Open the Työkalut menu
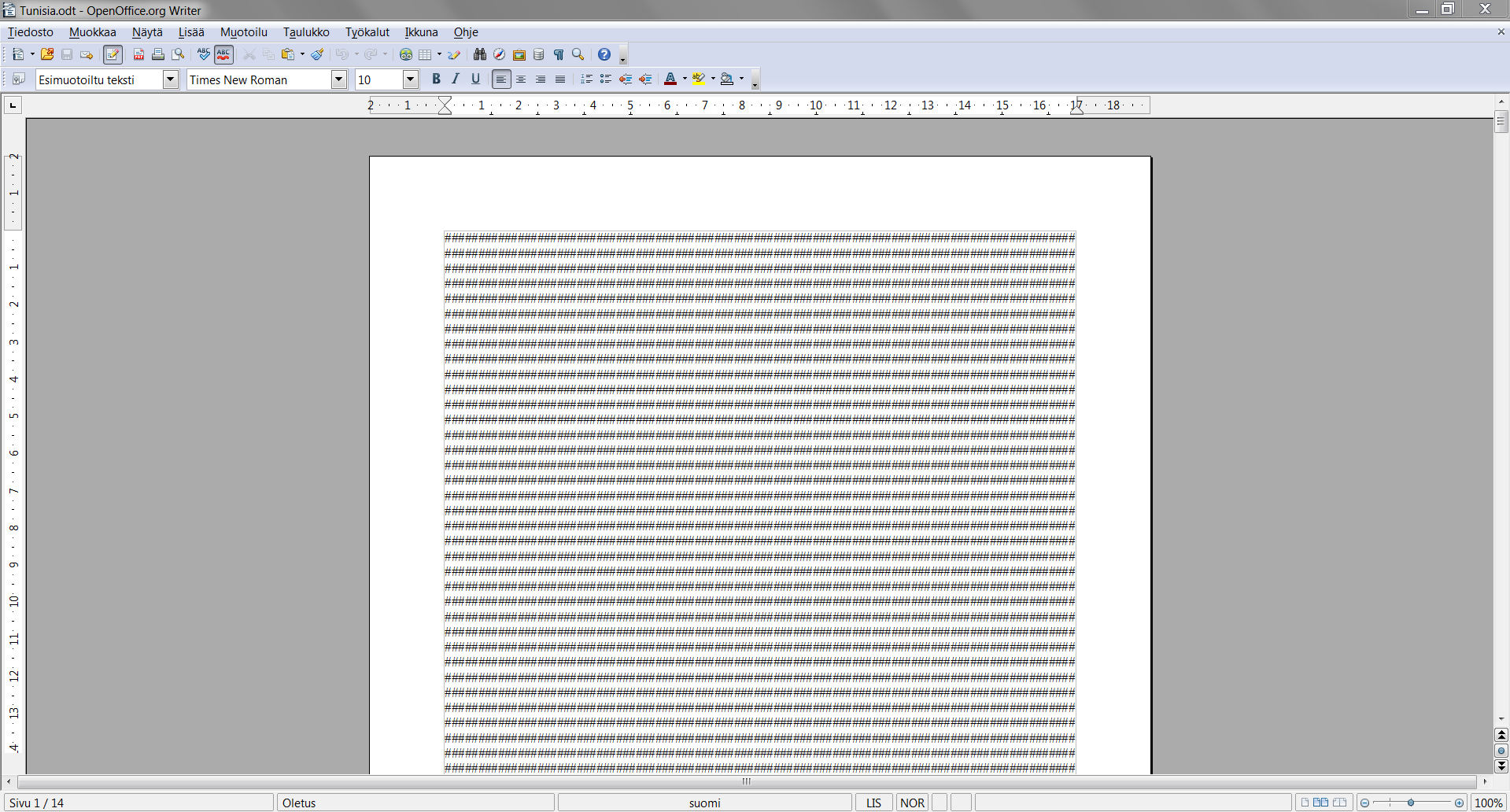 click(367, 32)
